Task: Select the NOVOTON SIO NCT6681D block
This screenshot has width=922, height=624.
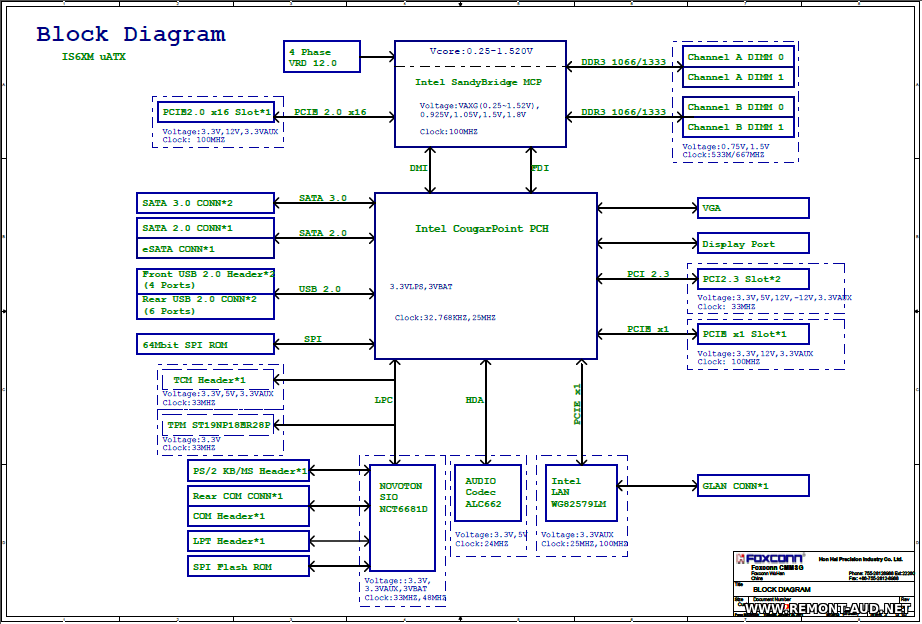Action: click(403, 517)
